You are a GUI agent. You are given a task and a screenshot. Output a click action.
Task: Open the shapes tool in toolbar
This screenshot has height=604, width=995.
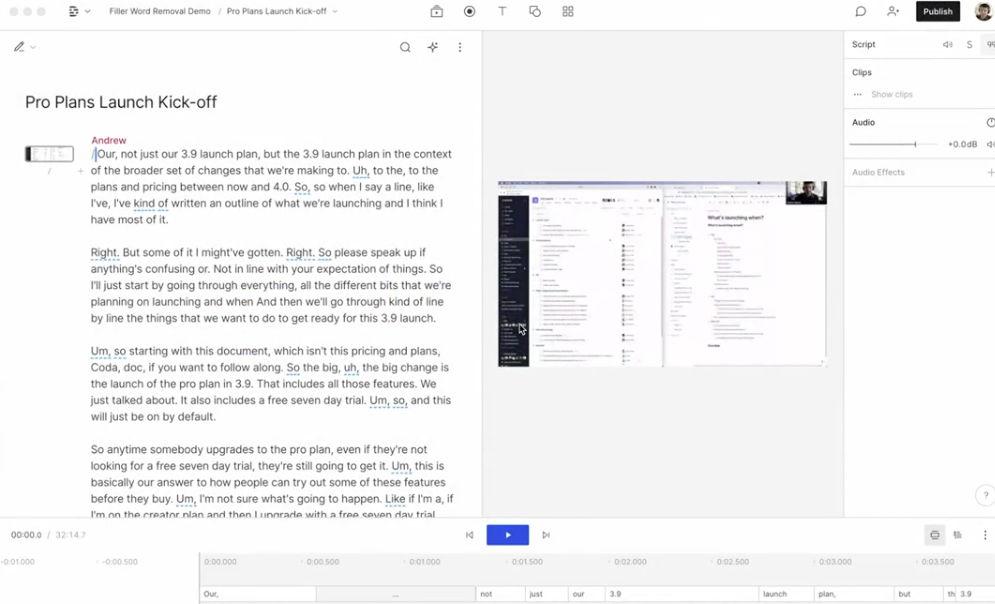pyautogui.click(x=535, y=12)
